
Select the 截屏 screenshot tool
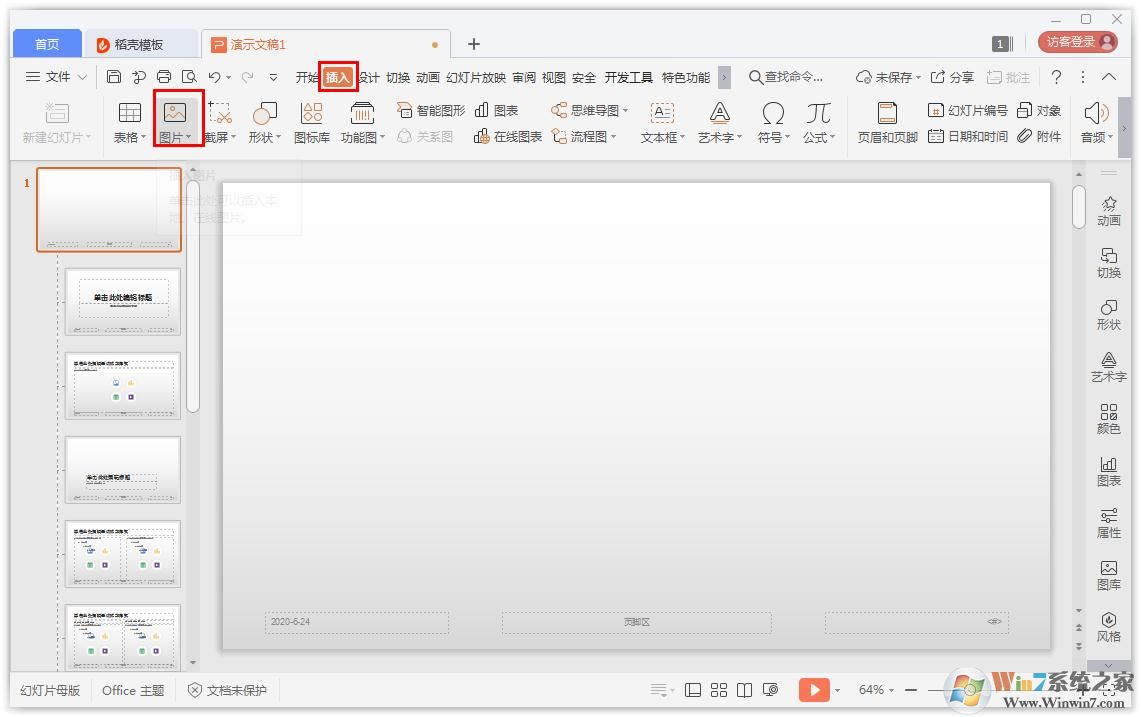tap(220, 120)
